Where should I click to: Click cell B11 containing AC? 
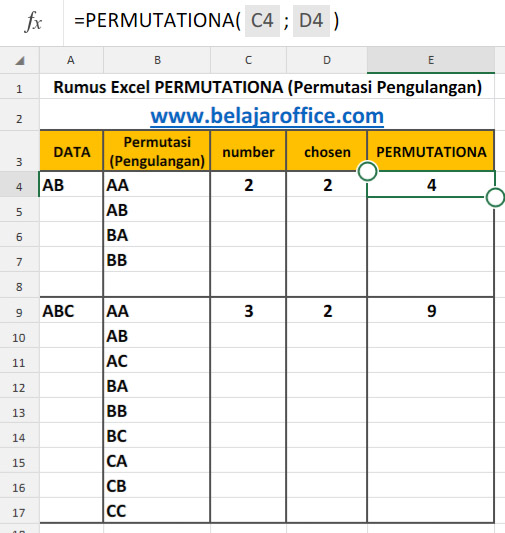[x=157, y=360]
